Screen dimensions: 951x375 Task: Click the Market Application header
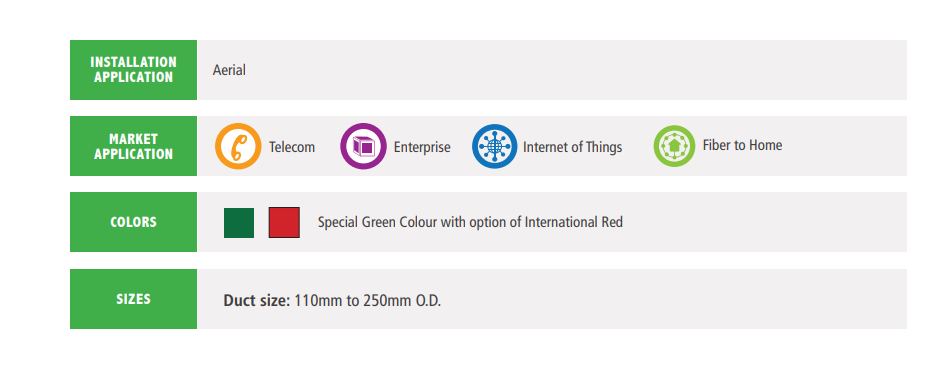click(133, 146)
